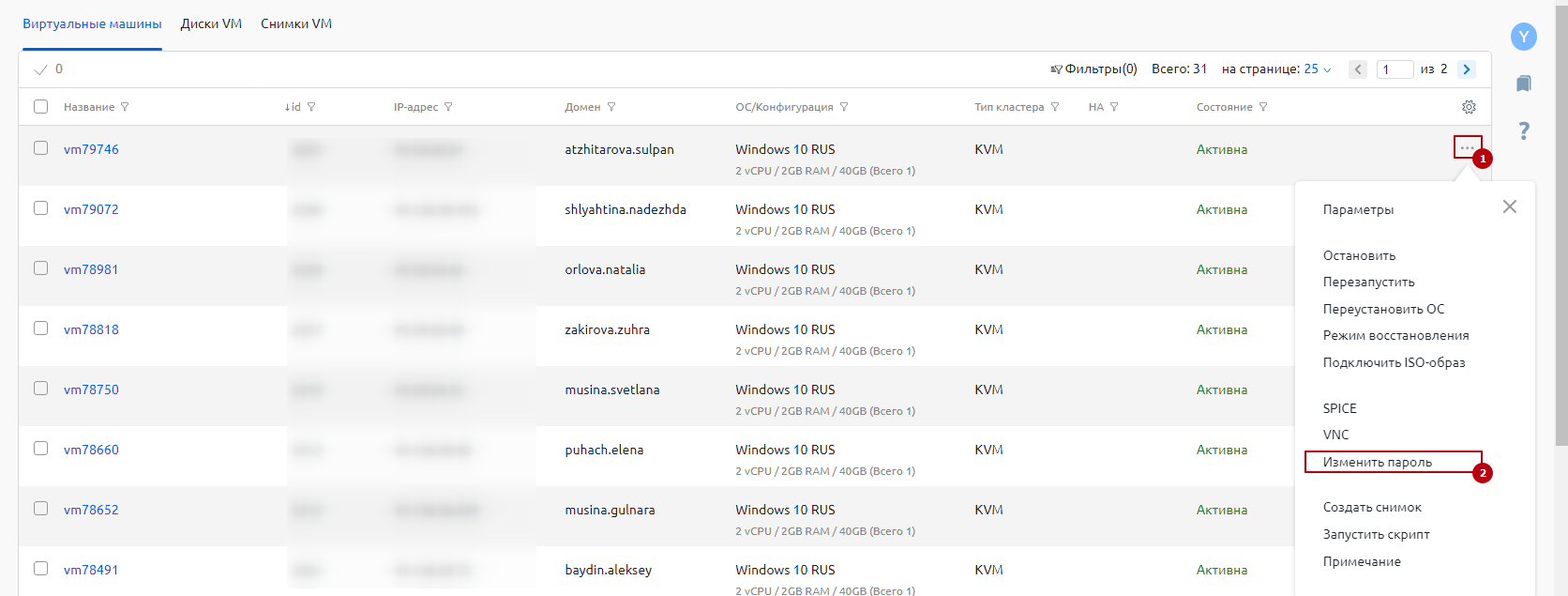The width and height of the screenshot is (1568, 596).
Task: Choose Подключить ISO-образ menu entry
Action: click(1394, 362)
